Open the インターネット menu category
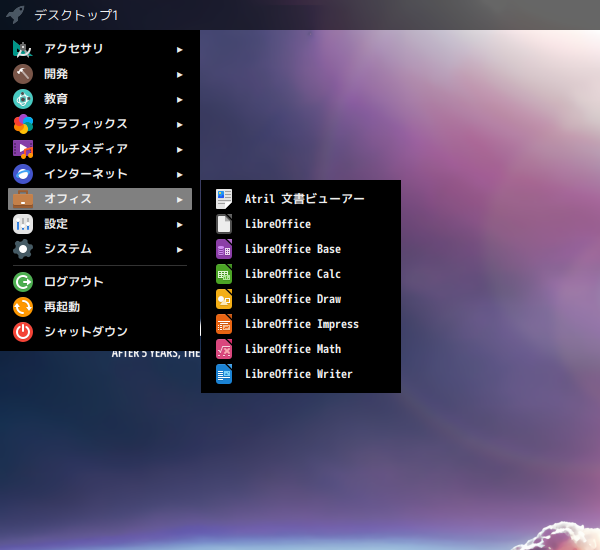This screenshot has width=600, height=550. 100,174
